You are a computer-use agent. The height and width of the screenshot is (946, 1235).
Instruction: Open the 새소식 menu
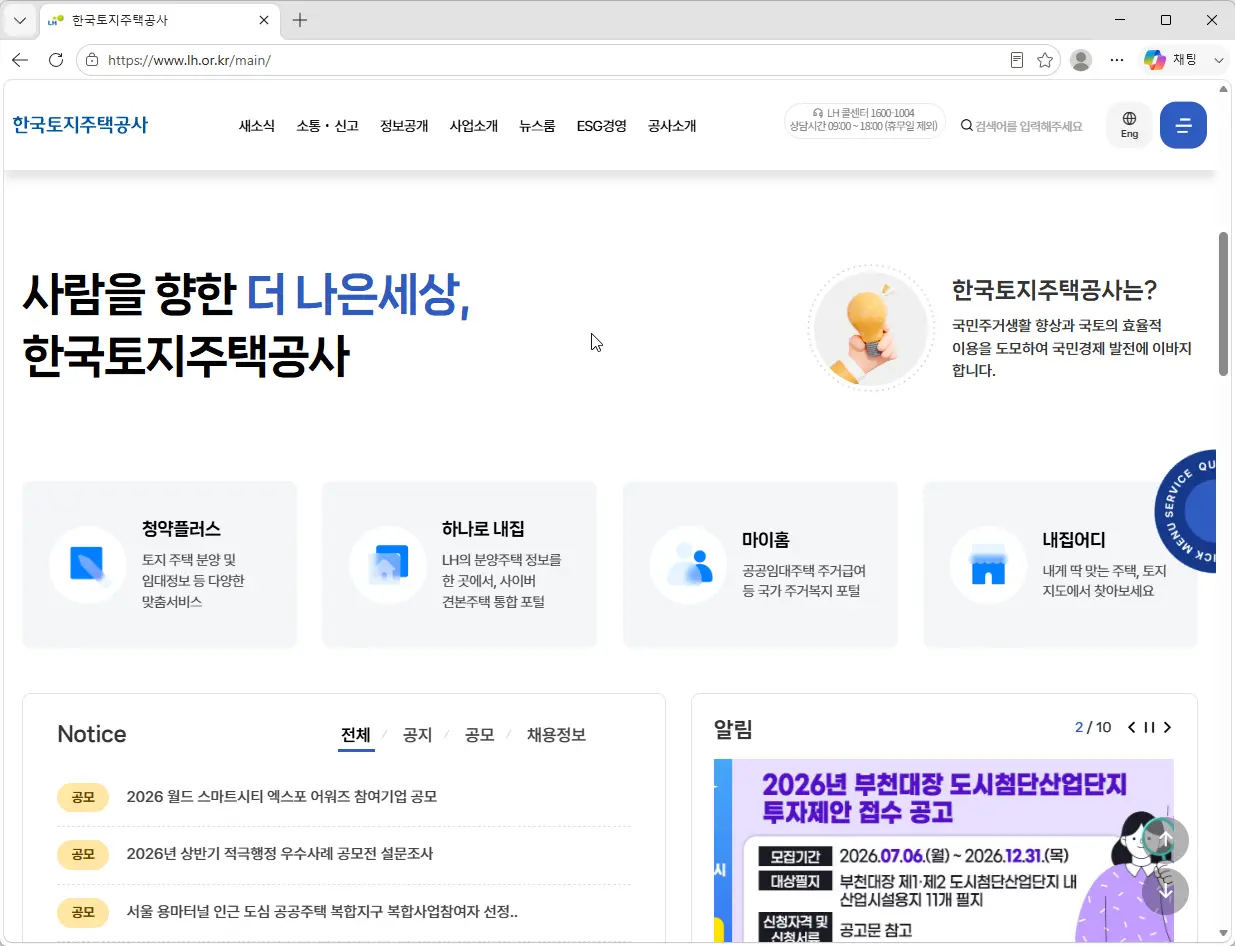tap(257, 126)
